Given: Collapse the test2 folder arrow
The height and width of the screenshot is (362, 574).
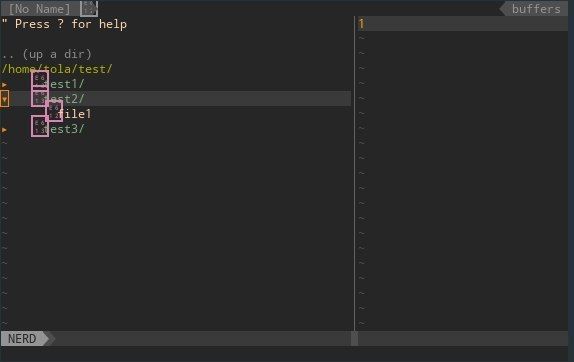Looking at the screenshot, I should (4, 99).
